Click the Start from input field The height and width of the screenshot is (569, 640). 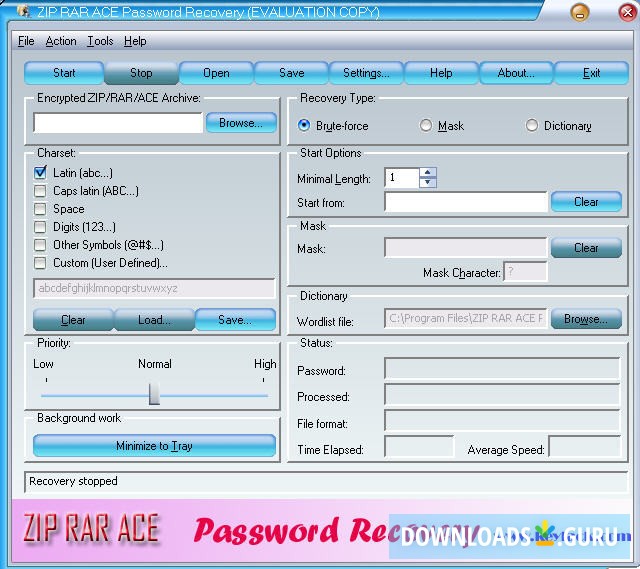[465, 202]
